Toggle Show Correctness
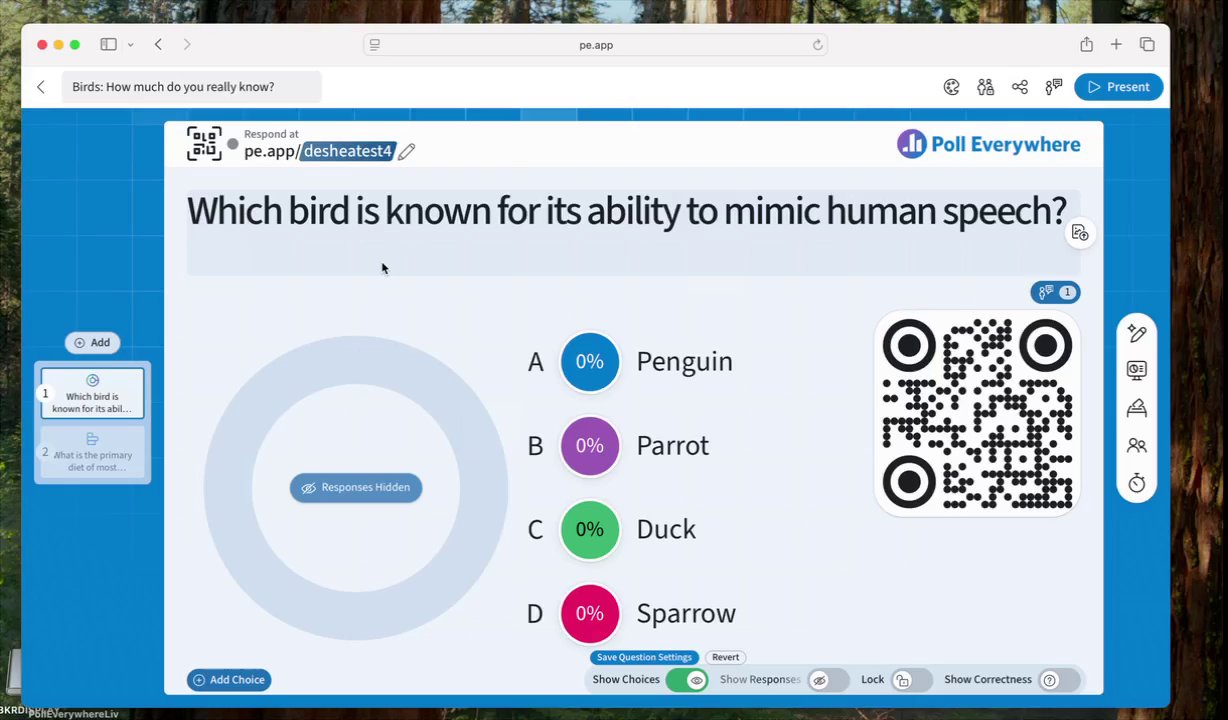The image size is (1228, 720). 1059,680
